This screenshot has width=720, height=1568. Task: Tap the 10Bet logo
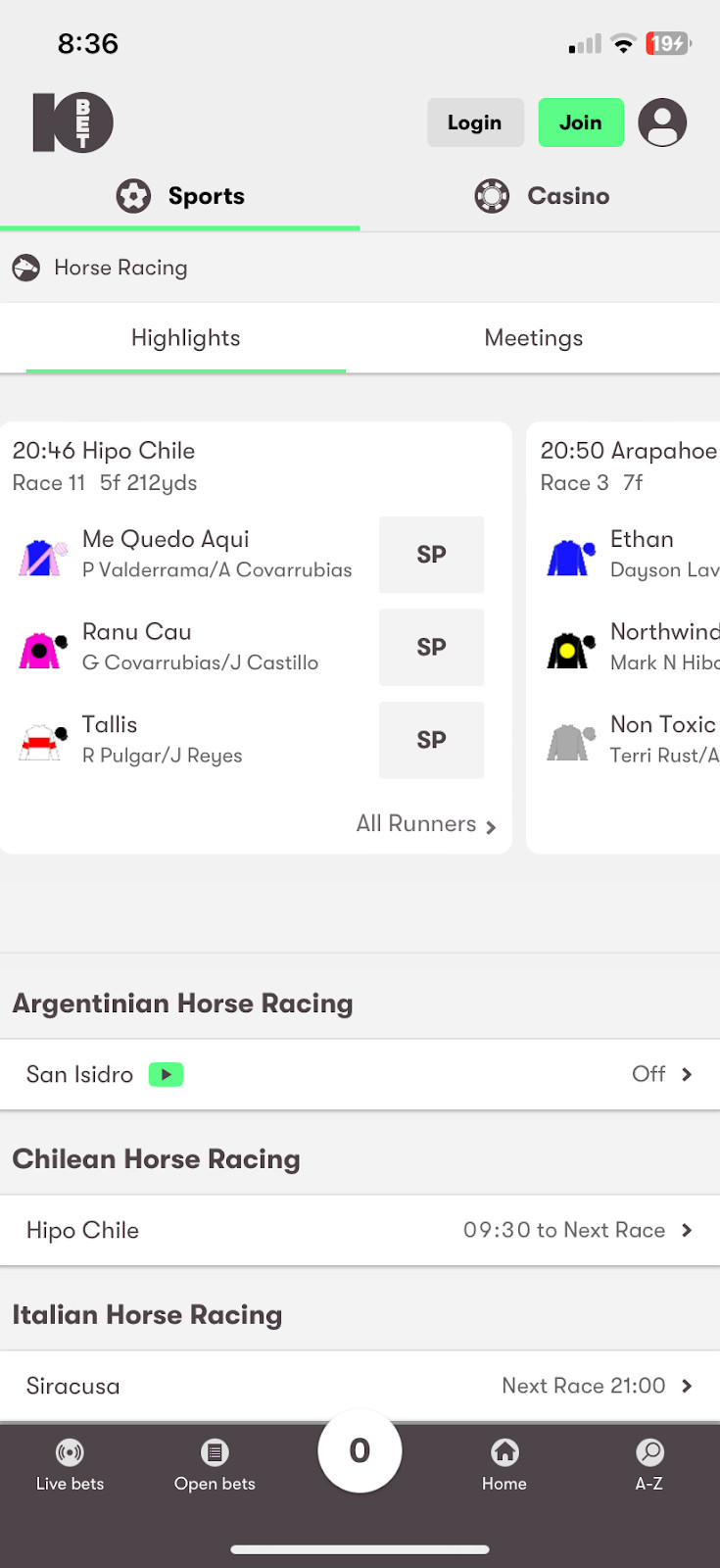click(x=73, y=122)
